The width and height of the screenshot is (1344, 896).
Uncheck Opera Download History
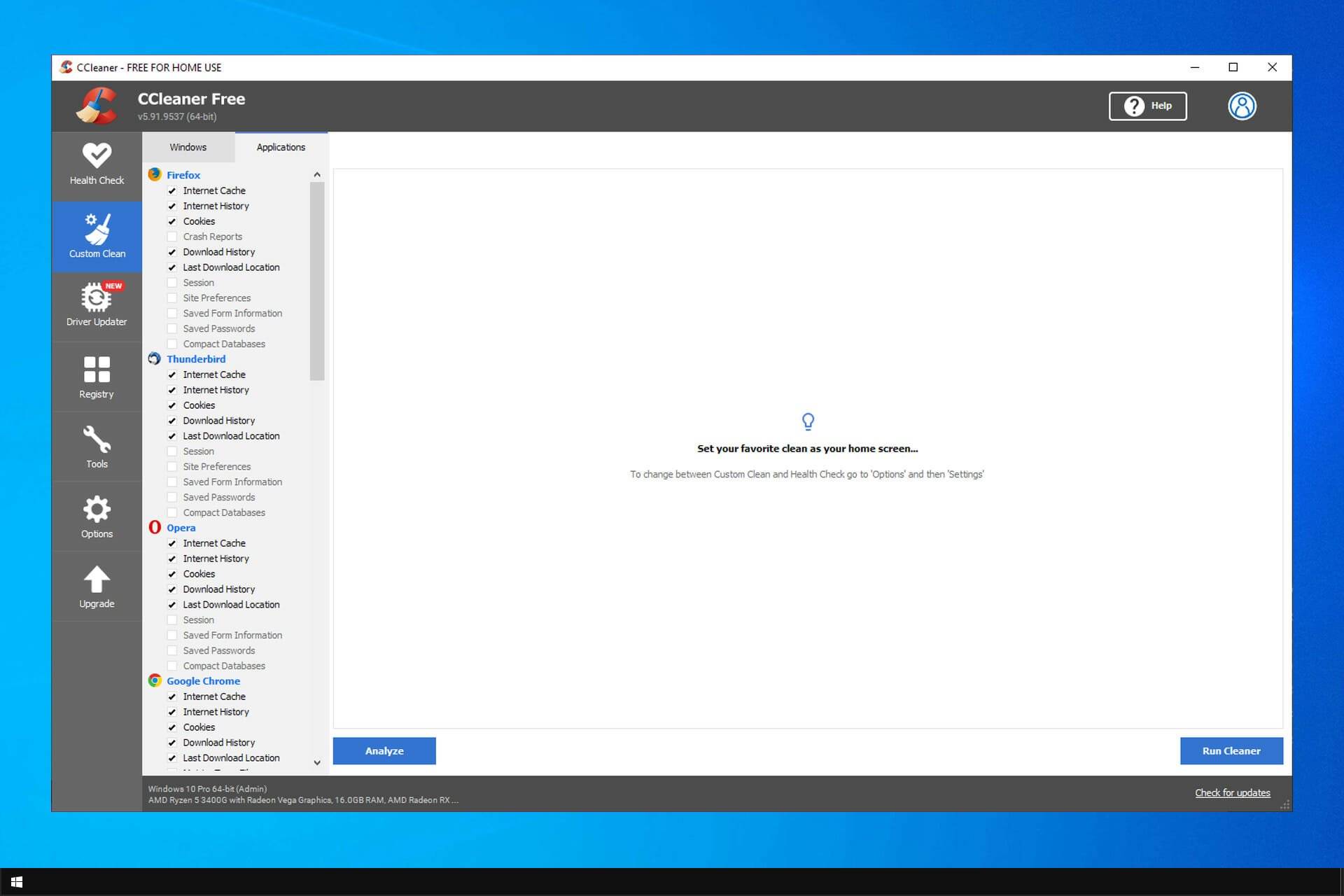tap(172, 589)
